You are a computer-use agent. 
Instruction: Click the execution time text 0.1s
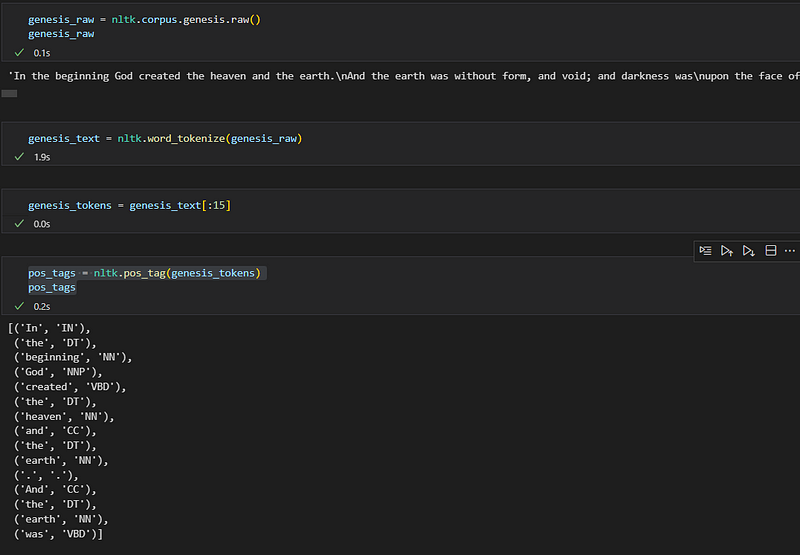(42, 53)
